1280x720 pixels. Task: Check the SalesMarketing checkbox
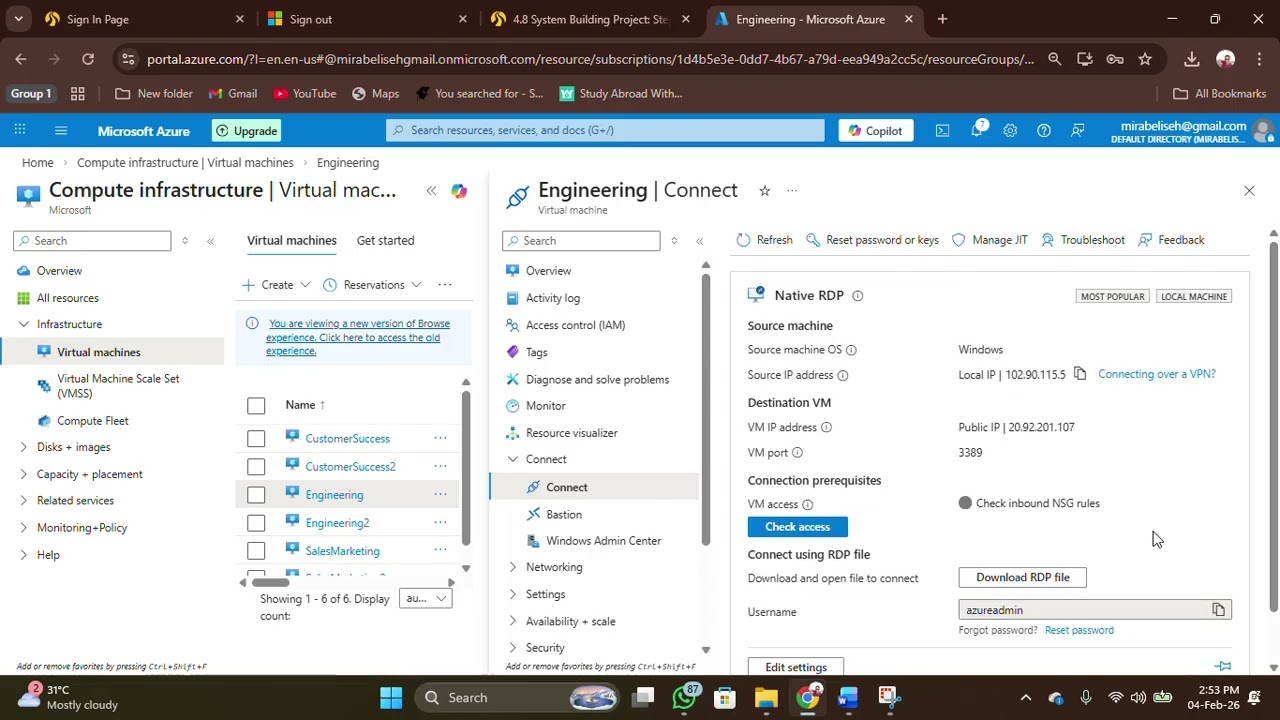tap(256, 551)
